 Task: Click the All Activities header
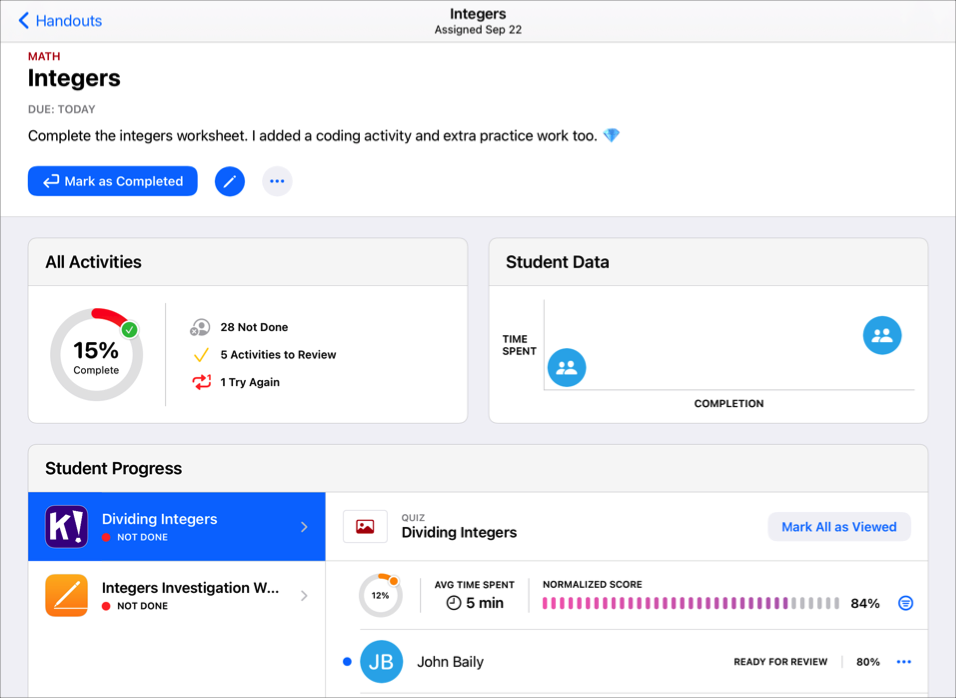click(93, 262)
